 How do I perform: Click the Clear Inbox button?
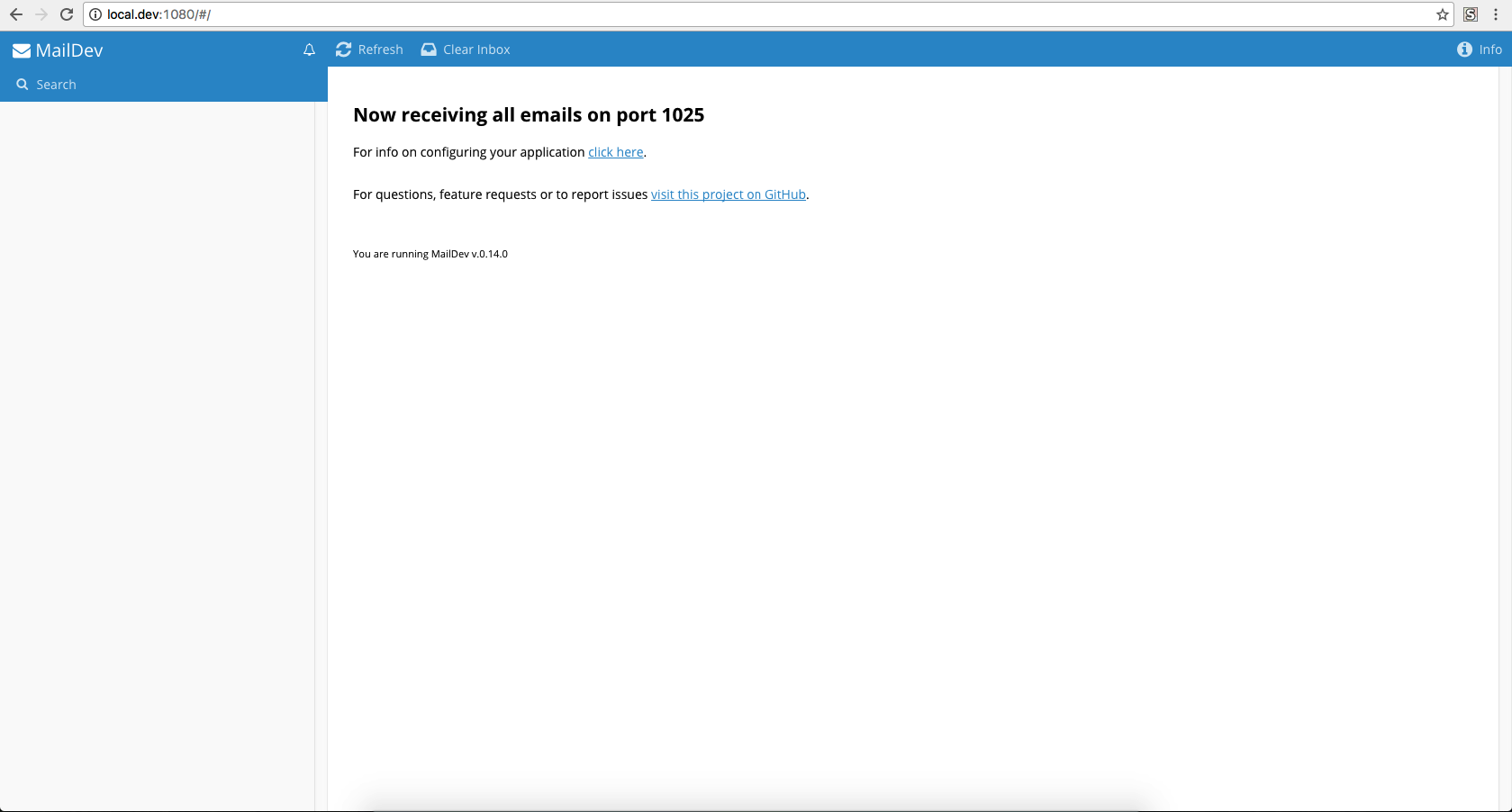[x=466, y=50]
